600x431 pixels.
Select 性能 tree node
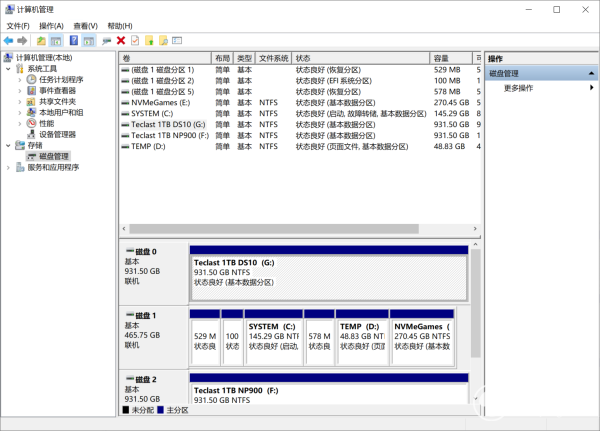click(x=47, y=123)
